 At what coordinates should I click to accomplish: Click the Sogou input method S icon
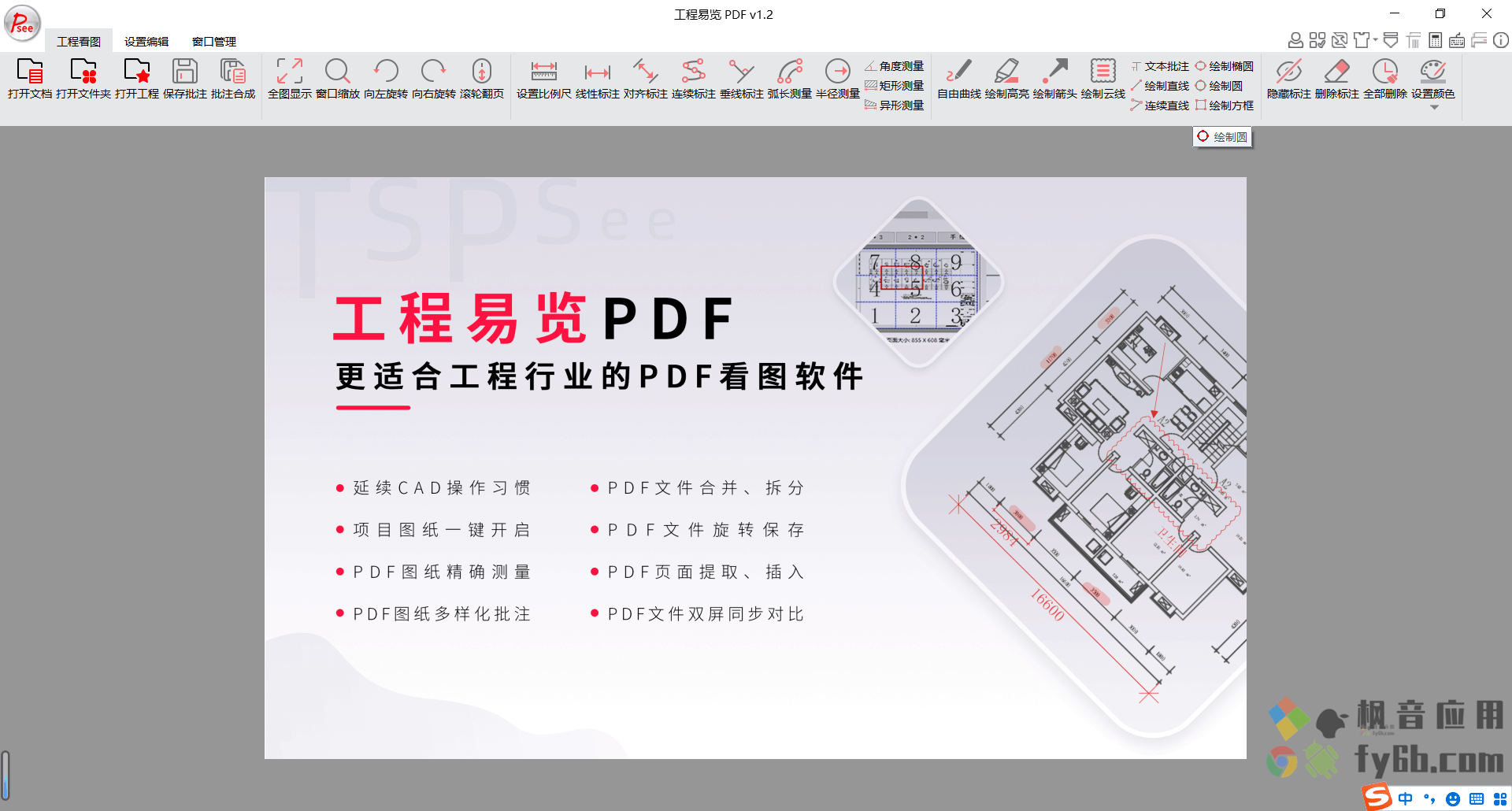pyautogui.click(x=1377, y=797)
